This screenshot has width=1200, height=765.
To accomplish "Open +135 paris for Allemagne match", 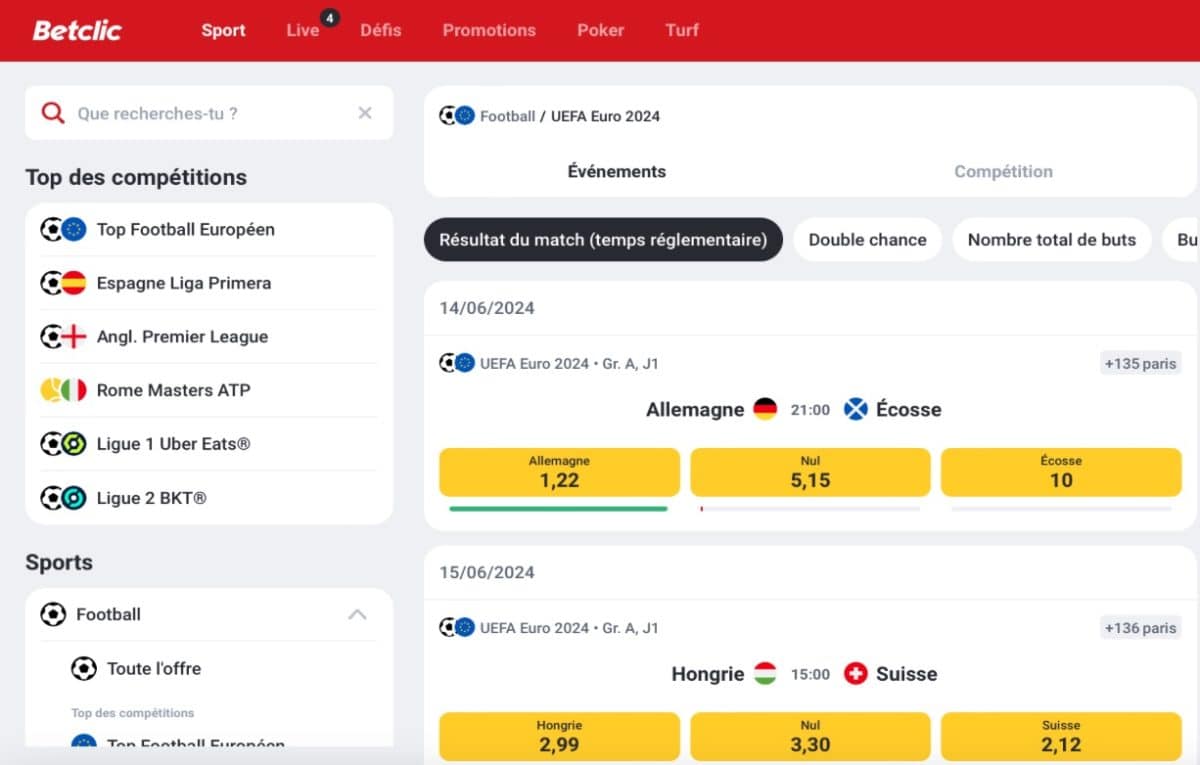I will pos(1141,363).
